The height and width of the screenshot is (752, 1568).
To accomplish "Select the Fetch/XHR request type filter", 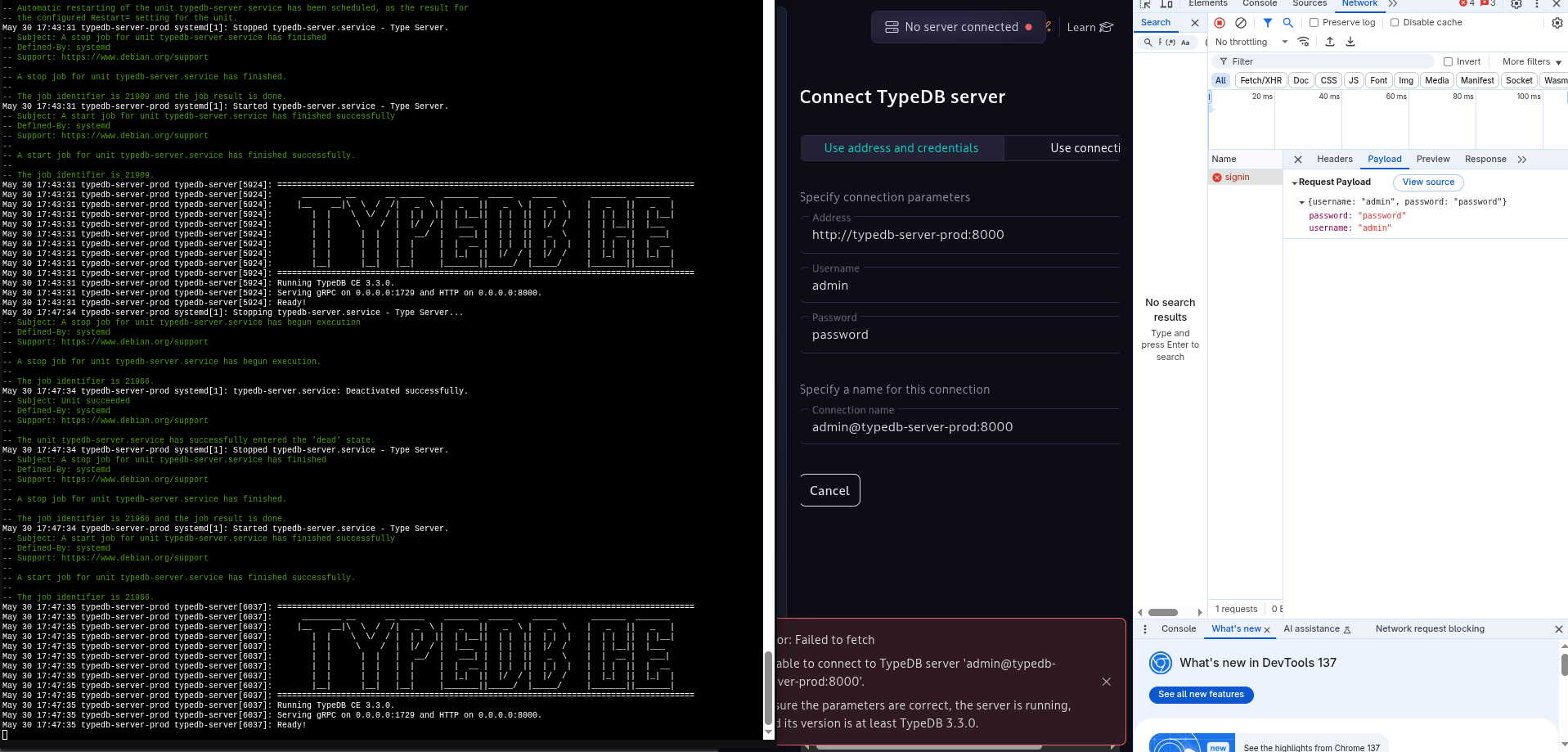I will pyautogui.click(x=1260, y=80).
